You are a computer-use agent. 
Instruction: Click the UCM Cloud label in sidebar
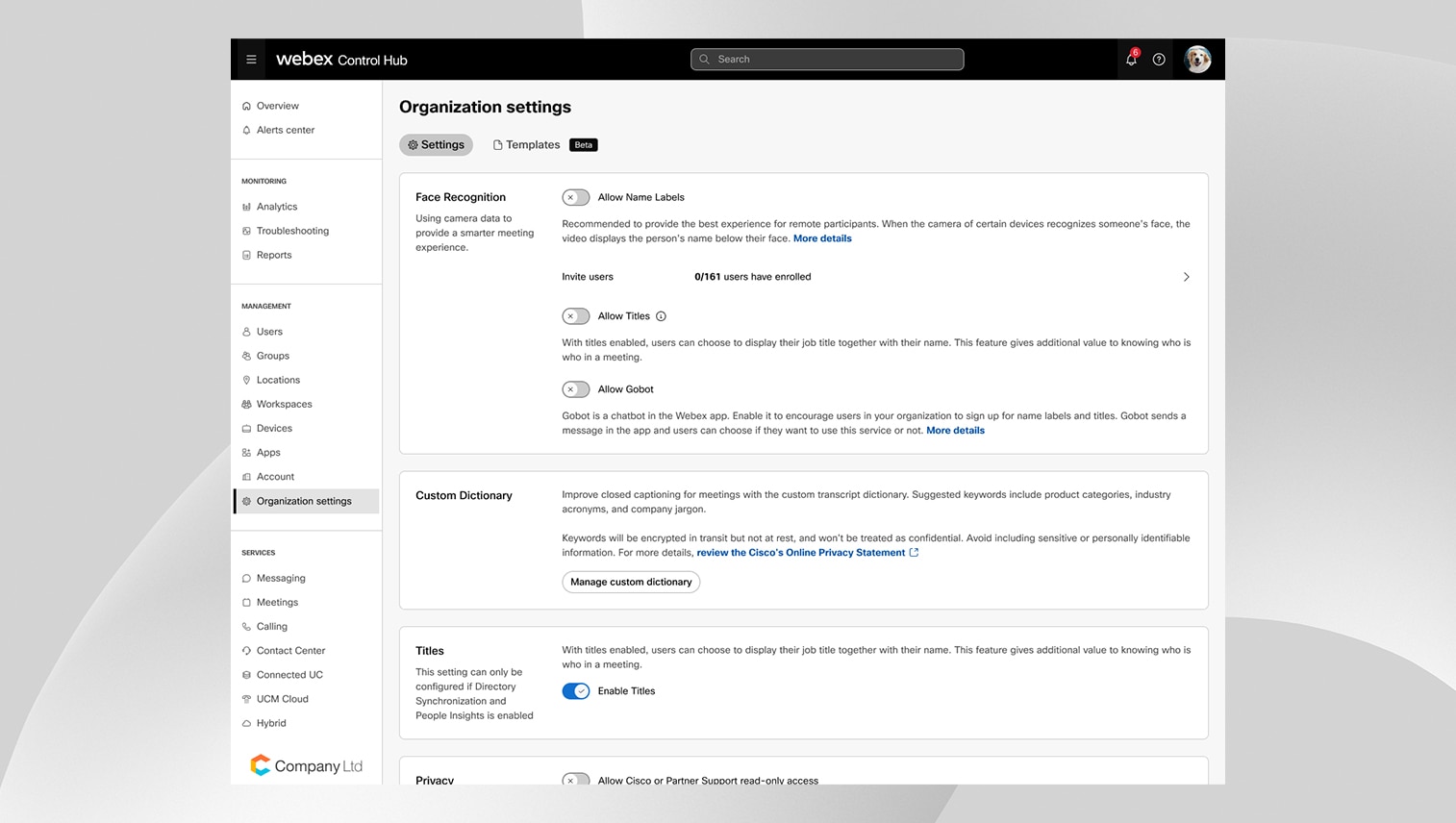pos(283,699)
